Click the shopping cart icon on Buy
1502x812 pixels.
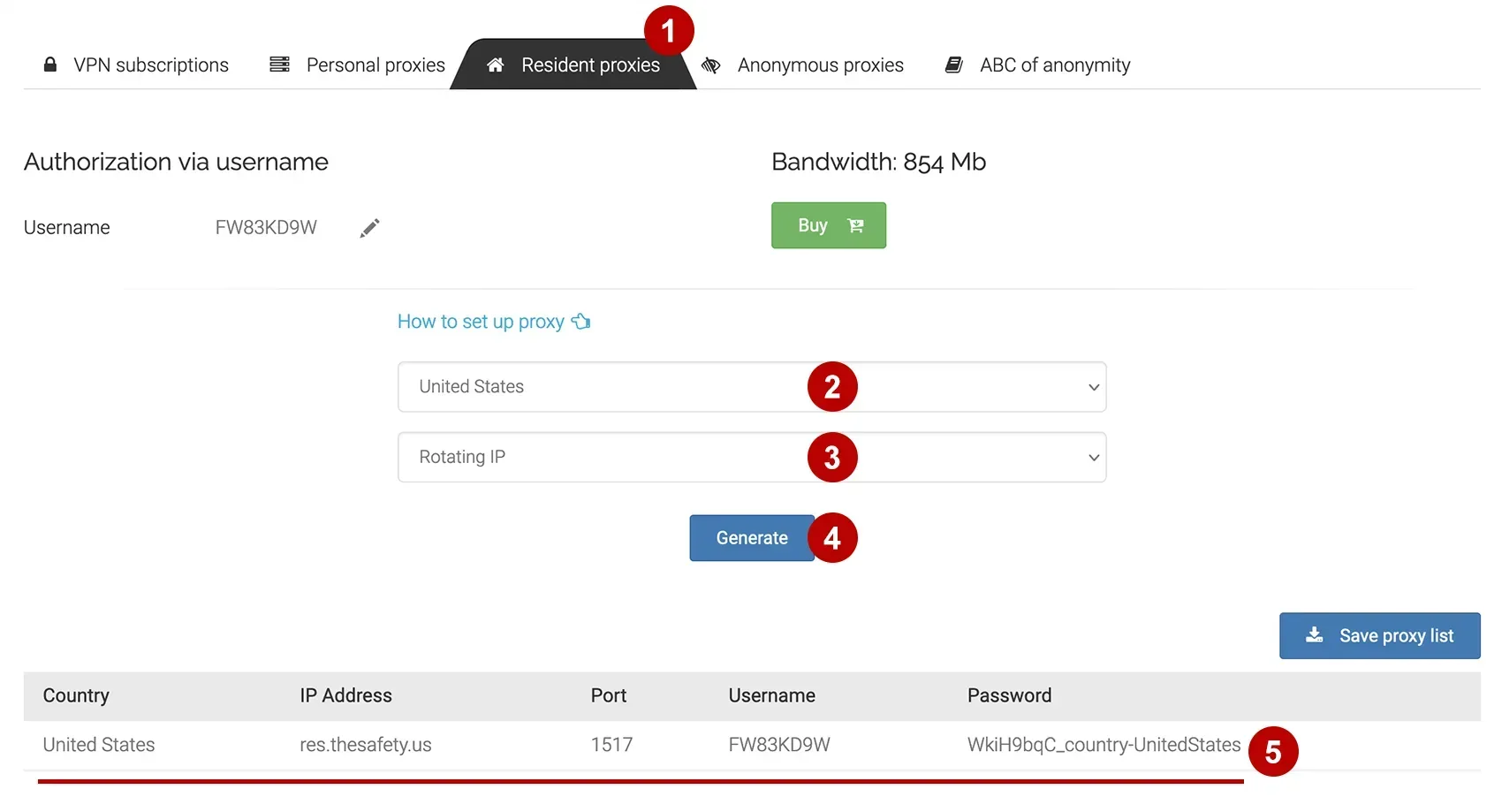(855, 225)
